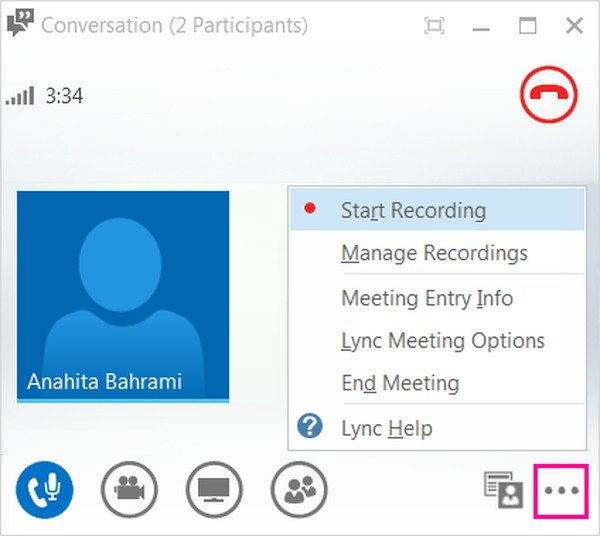Toggle full screen view in title bar
The width and height of the screenshot is (600, 536).
pyautogui.click(x=434, y=26)
